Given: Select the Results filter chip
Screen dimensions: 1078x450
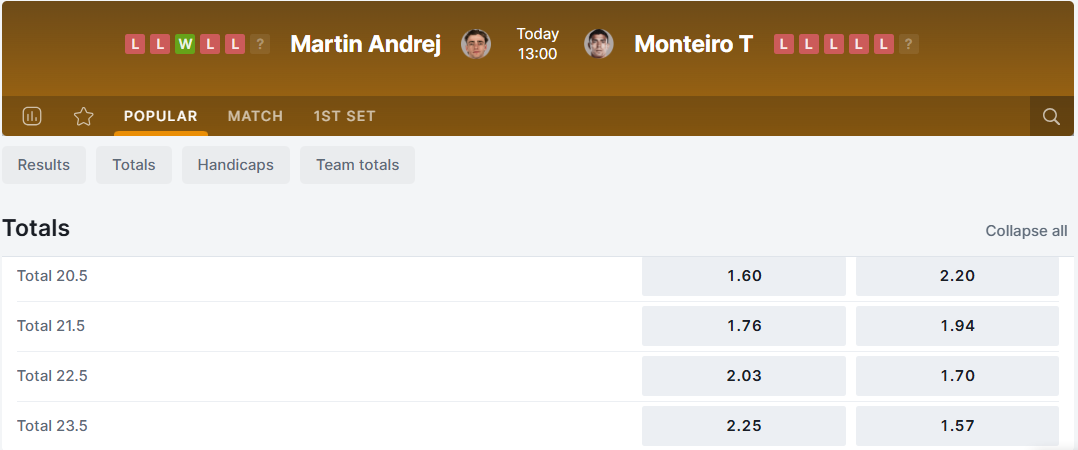Looking at the screenshot, I should click(44, 165).
